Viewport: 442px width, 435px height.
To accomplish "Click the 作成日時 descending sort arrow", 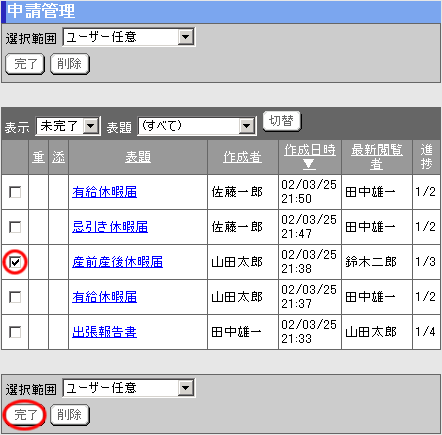I will 309,164.
